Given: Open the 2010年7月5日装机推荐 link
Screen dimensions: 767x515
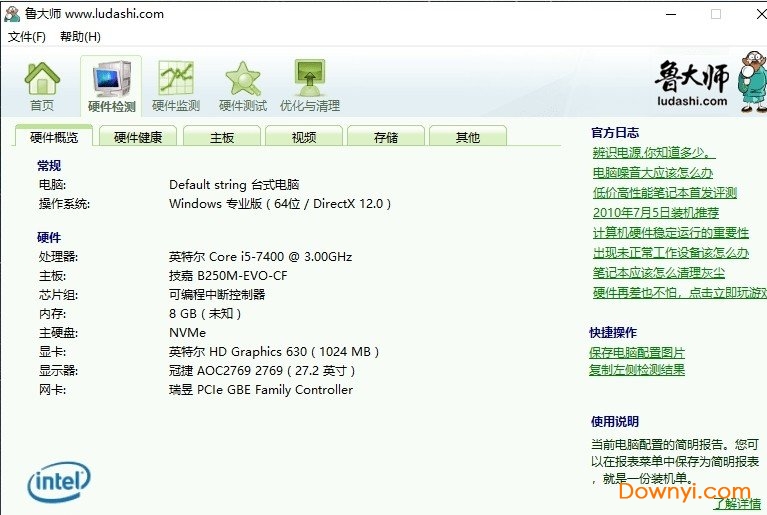Looking at the screenshot, I should pyautogui.click(x=655, y=213).
